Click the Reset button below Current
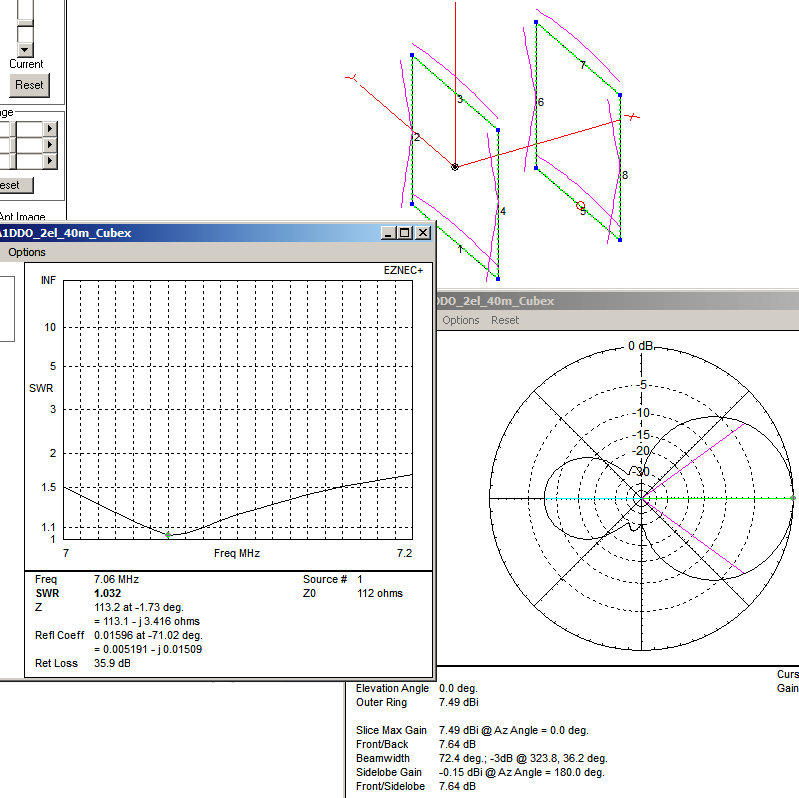This screenshot has width=799, height=798. tap(29, 85)
